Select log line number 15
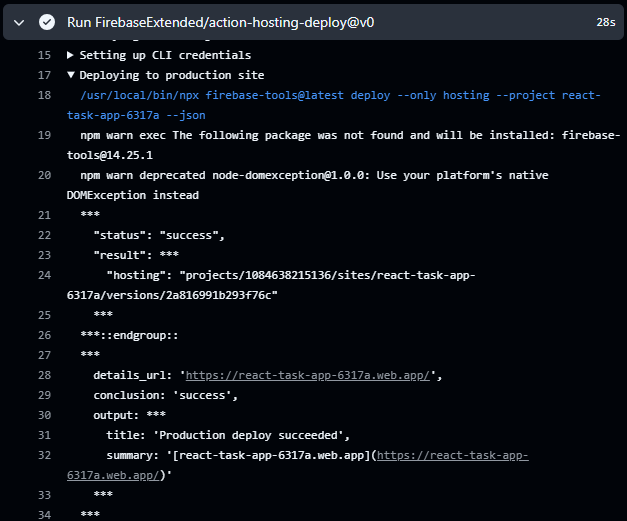 44,55
